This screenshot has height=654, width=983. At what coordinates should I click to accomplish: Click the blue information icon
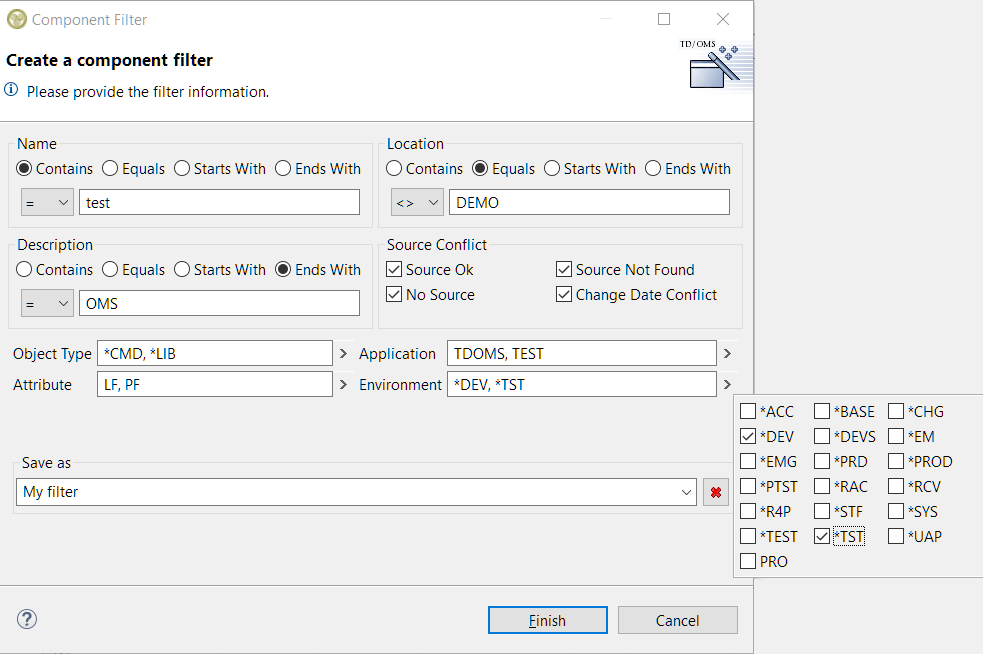(x=12, y=91)
